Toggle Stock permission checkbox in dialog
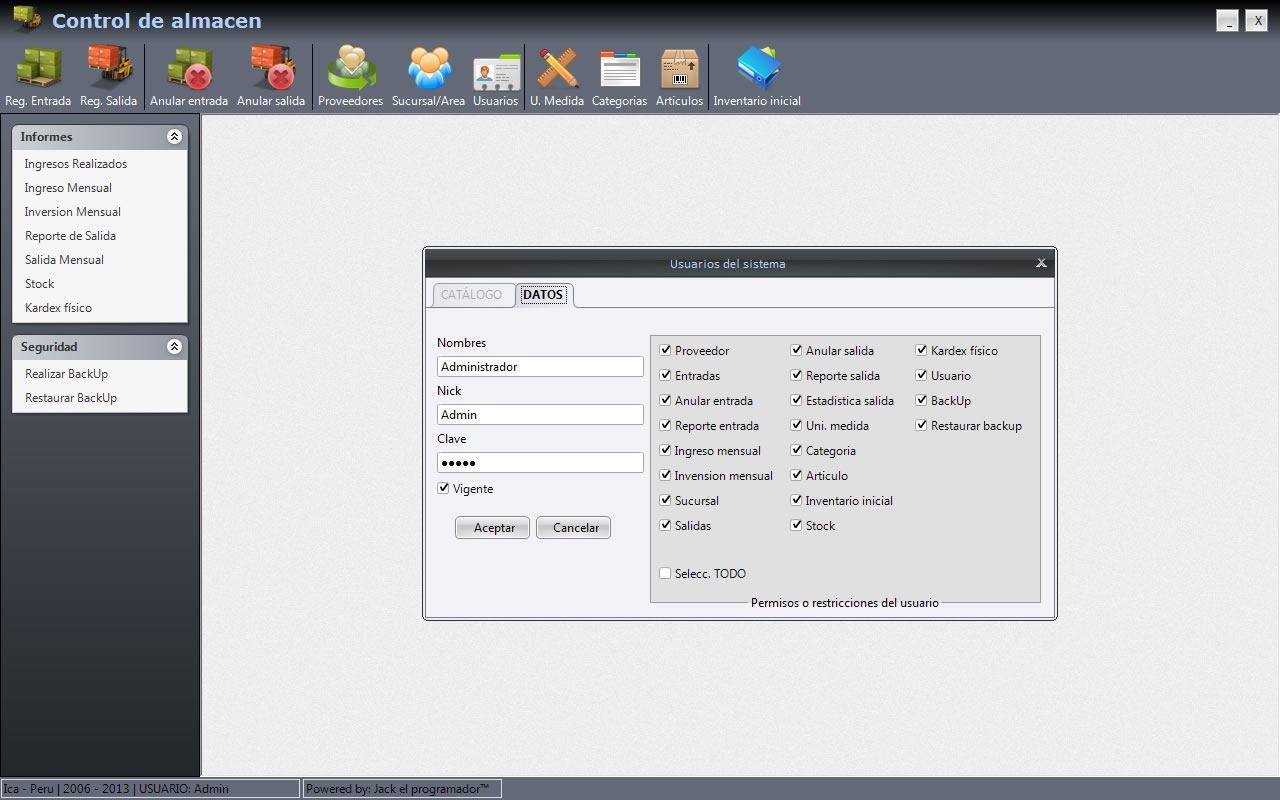 coord(796,525)
